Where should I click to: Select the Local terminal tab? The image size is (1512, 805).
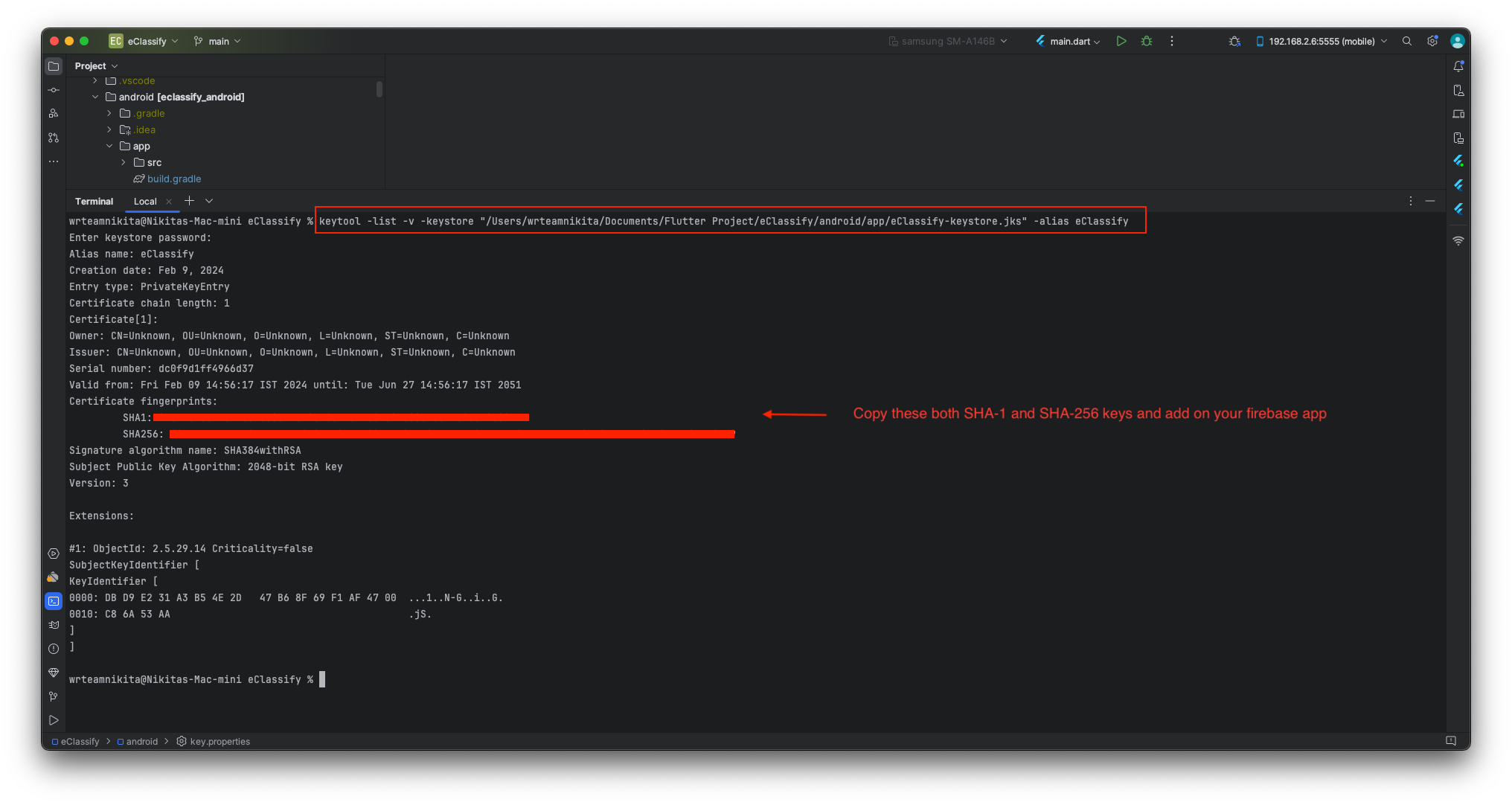pos(145,201)
